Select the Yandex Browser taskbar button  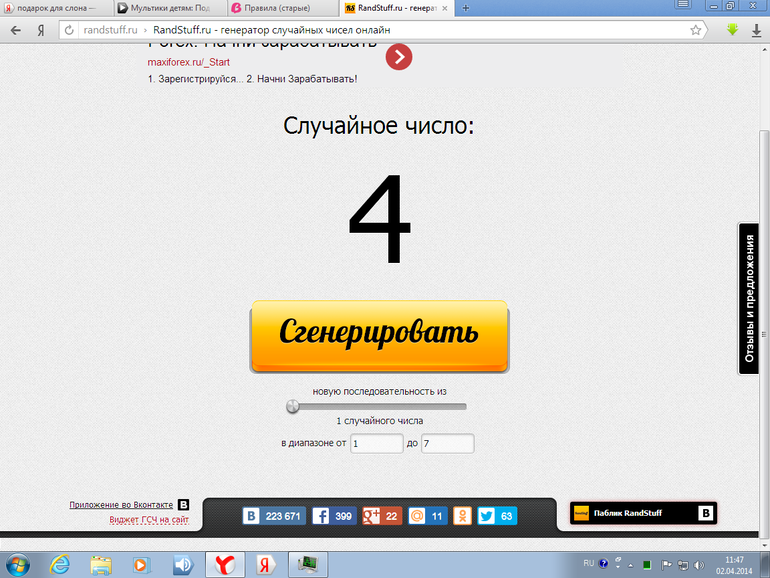click(x=225, y=564)
